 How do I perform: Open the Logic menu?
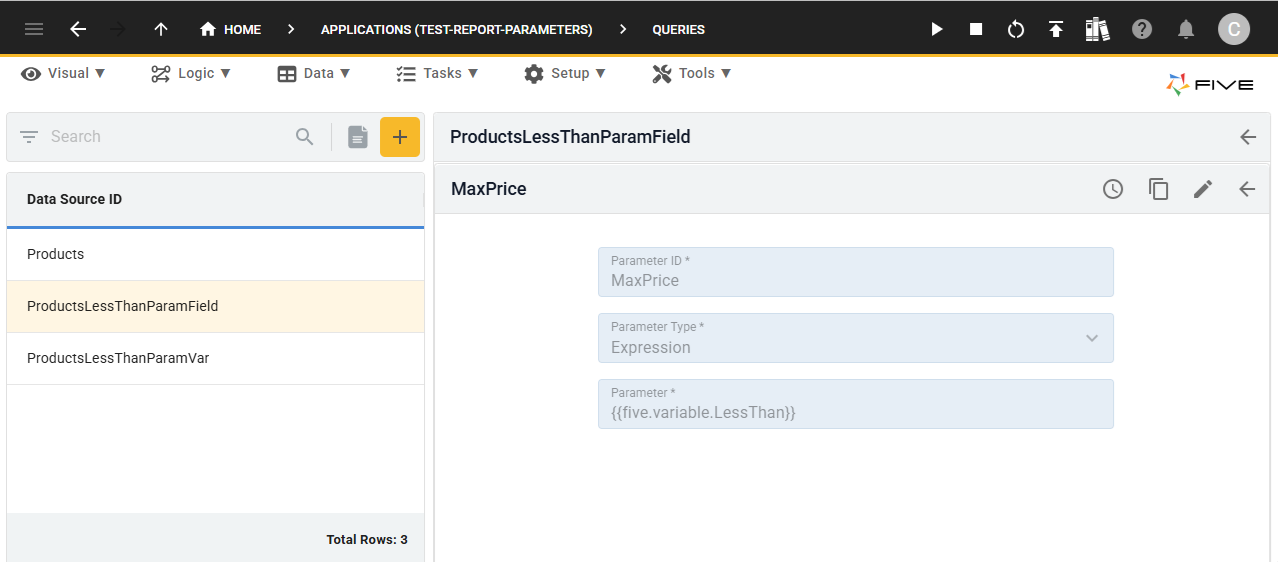point(191,73)
